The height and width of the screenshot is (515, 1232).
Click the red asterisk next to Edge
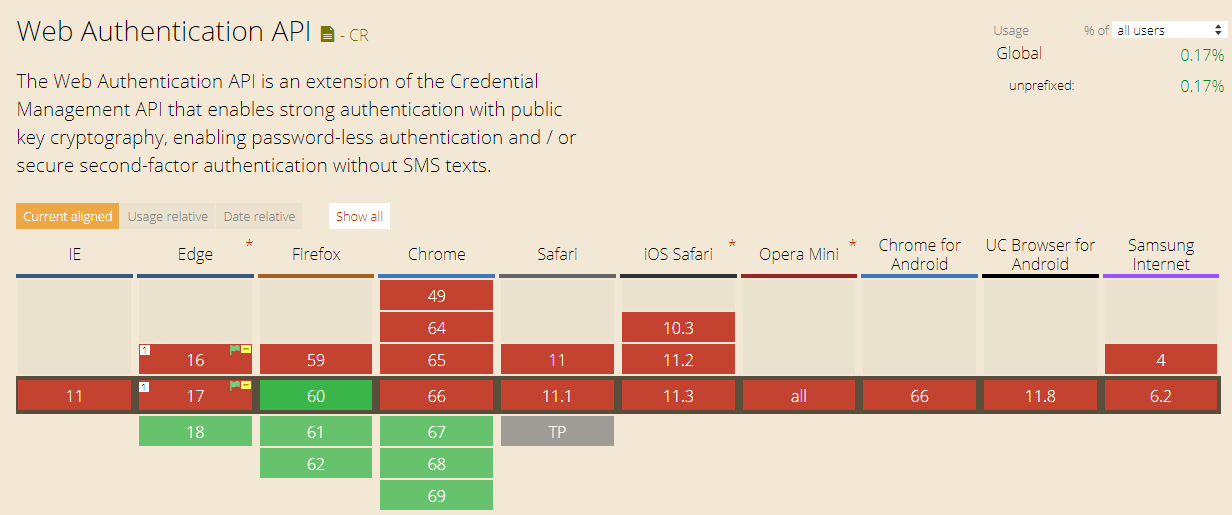[249, 244]
